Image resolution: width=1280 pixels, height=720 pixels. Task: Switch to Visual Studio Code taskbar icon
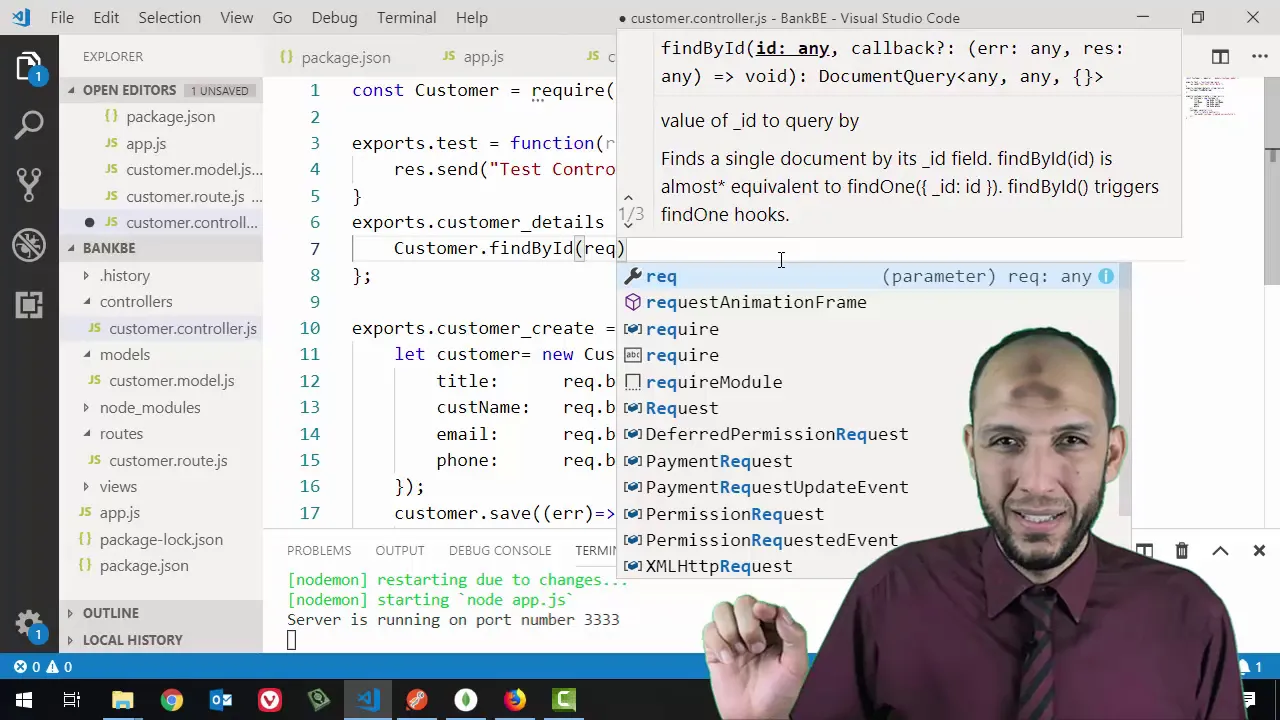[368, 700]
